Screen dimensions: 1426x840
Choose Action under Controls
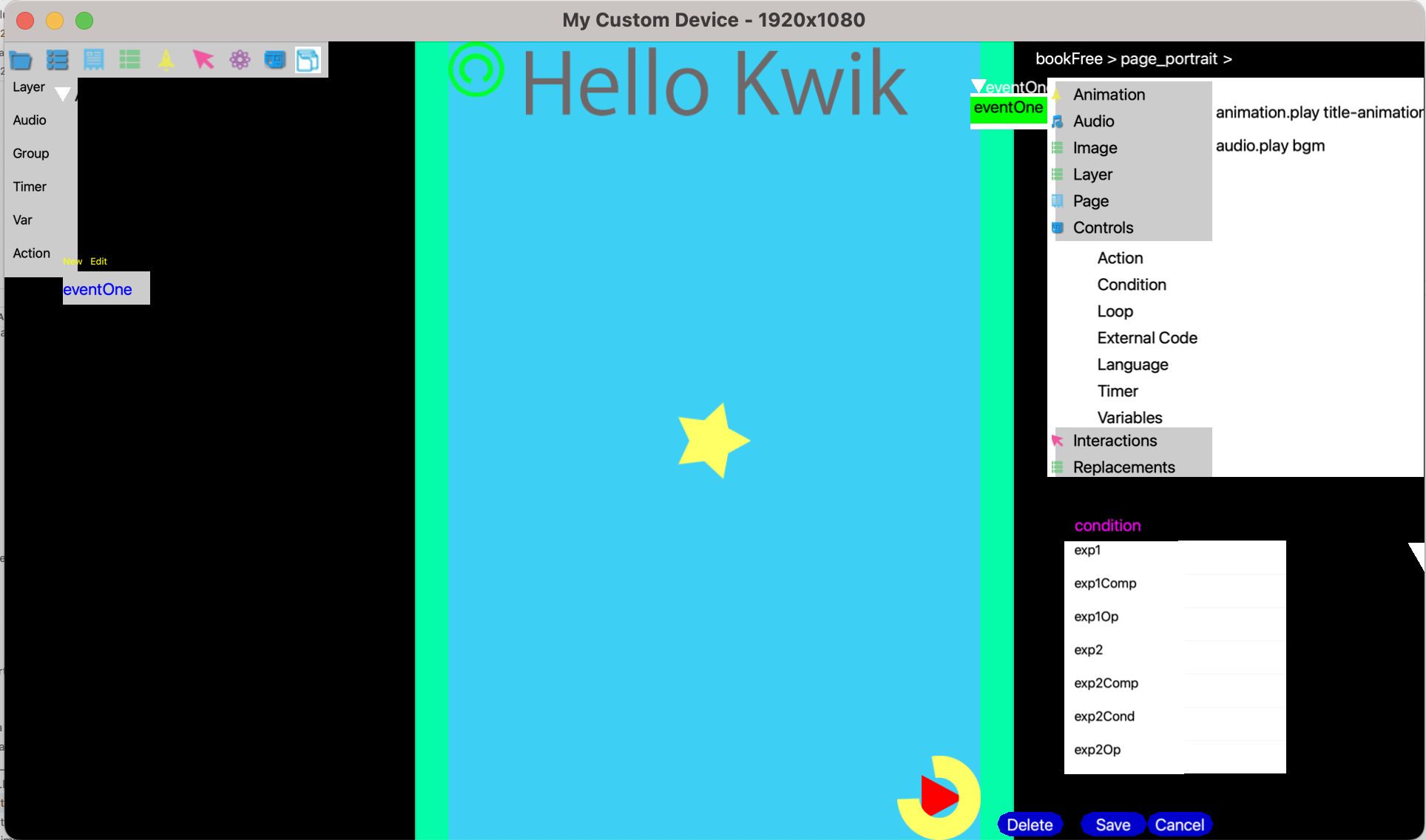point(1120,258)
